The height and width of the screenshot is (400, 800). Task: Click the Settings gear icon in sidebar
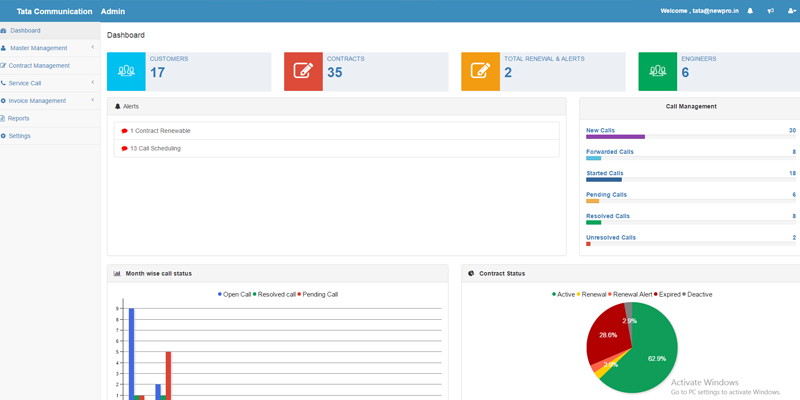(x=3, y=136)
